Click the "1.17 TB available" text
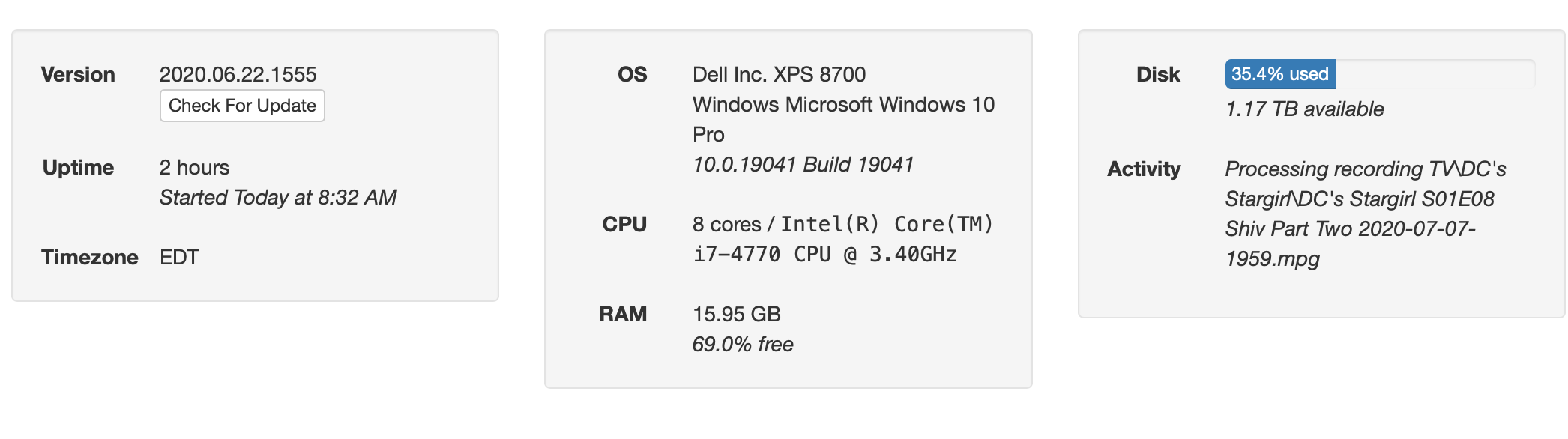1568x439 pixels. coord(1304,109)
